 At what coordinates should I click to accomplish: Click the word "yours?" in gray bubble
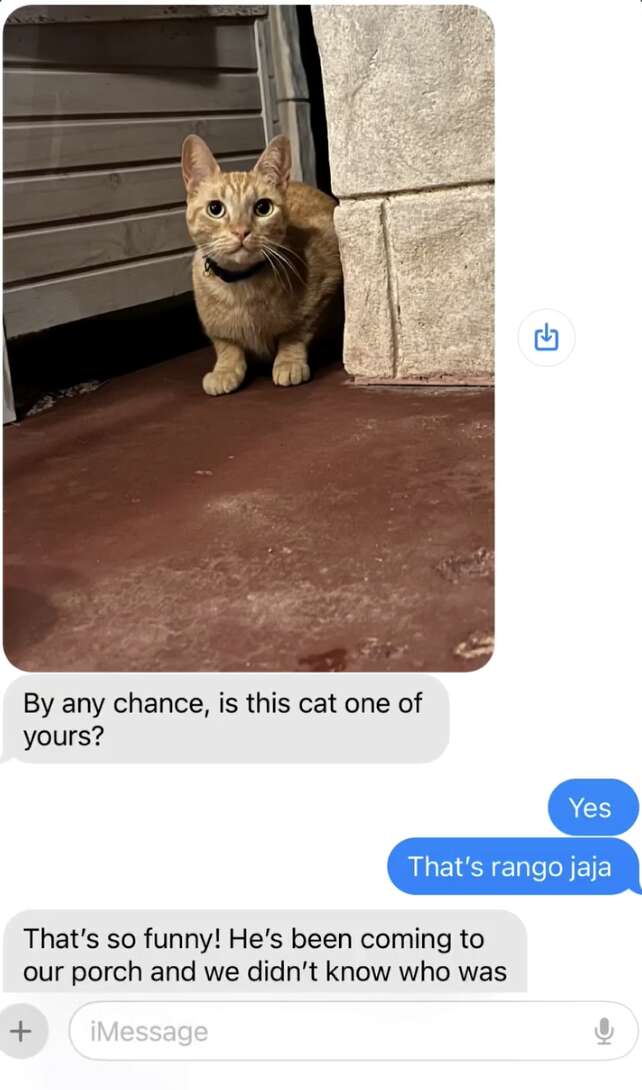coord(63,738)
